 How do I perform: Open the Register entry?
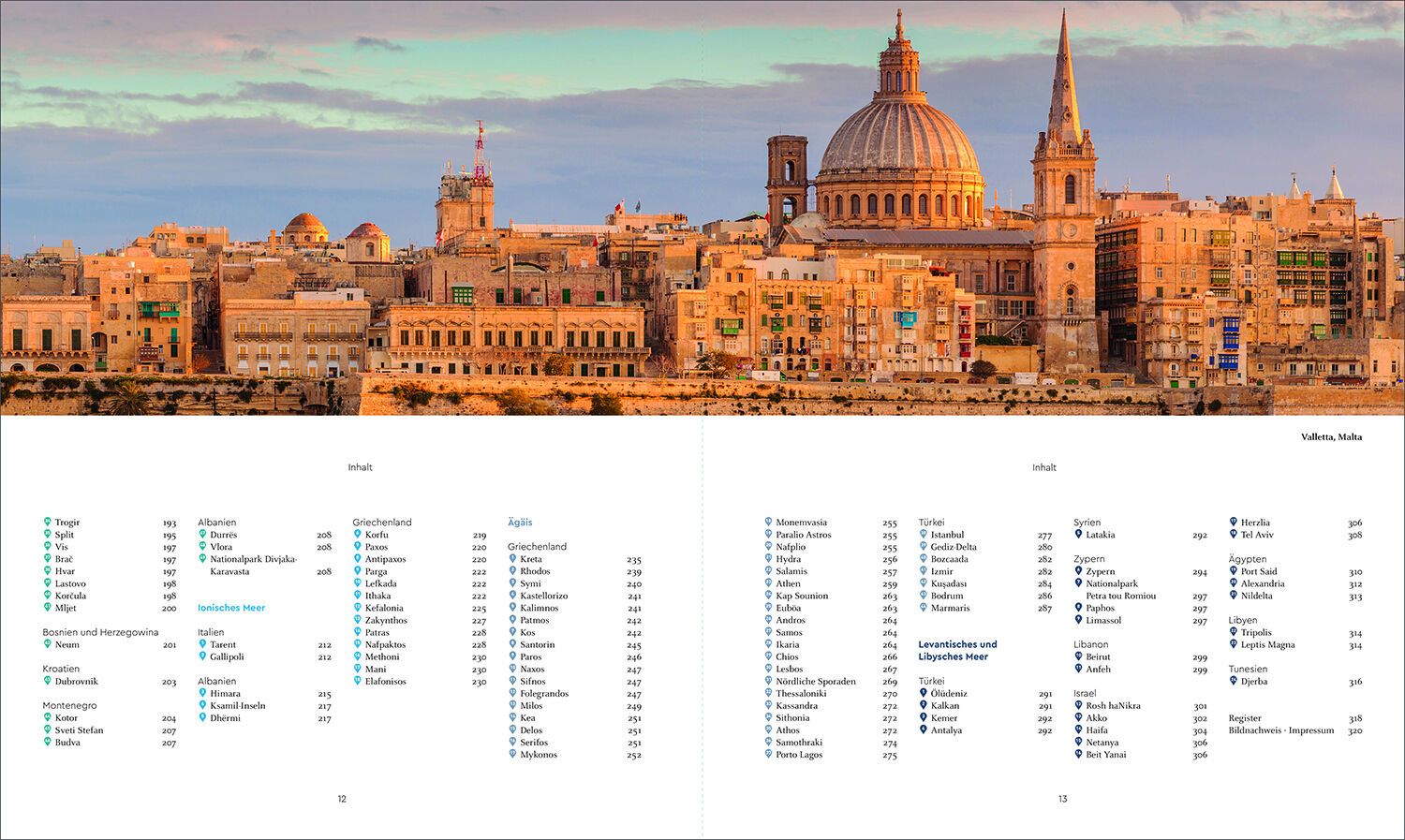pos(1245,718)
